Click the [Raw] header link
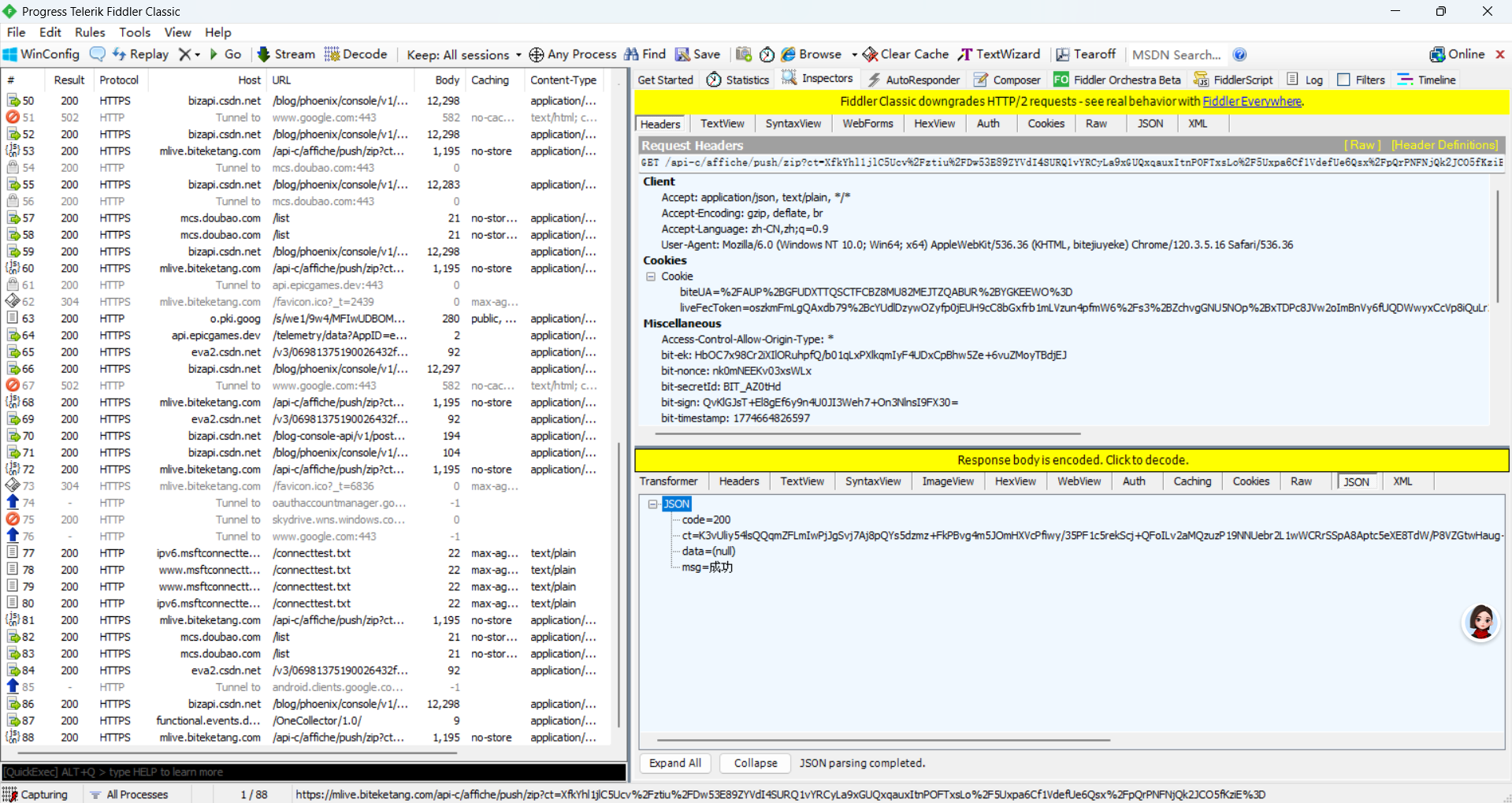The height and width of the screenshot is (803, 1512). pyautogui.click(x=1362, y=145)
